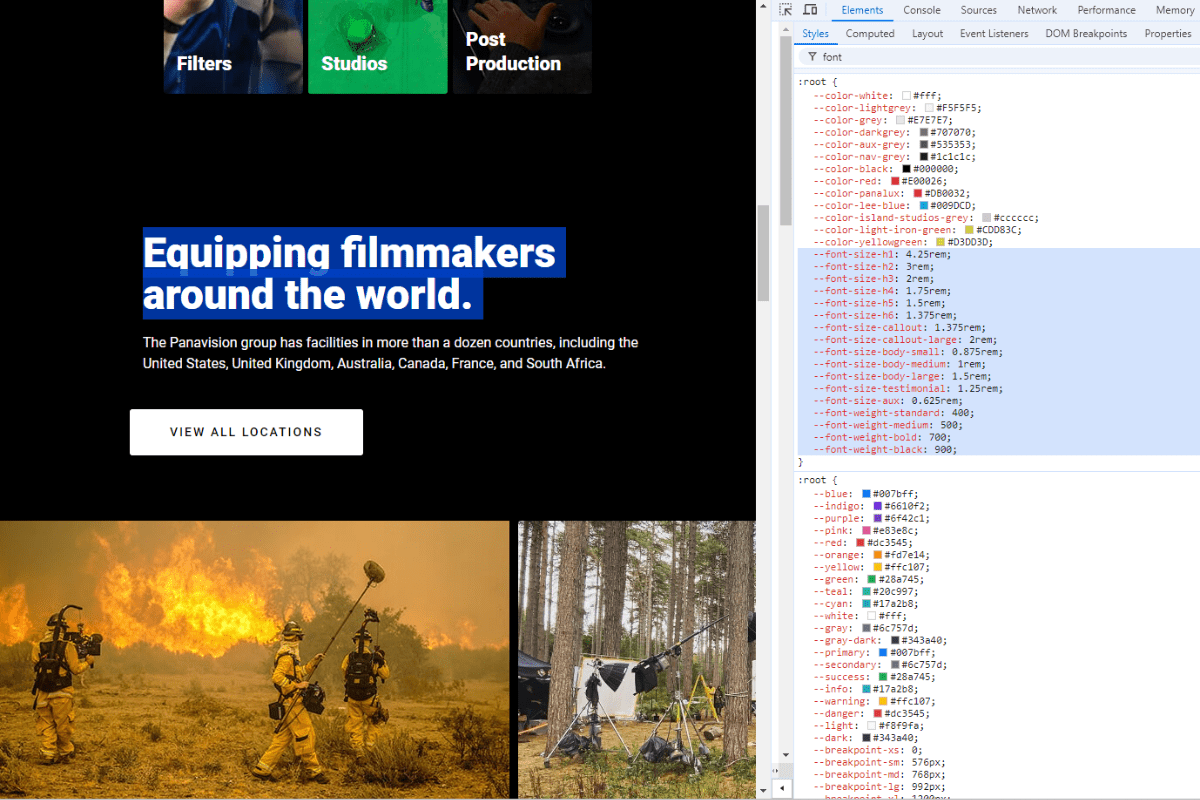This screenshot has height=800, width=1200.
Task: Activate the inspect element tool
Action: pyautogui.click(x=786, y=9)
